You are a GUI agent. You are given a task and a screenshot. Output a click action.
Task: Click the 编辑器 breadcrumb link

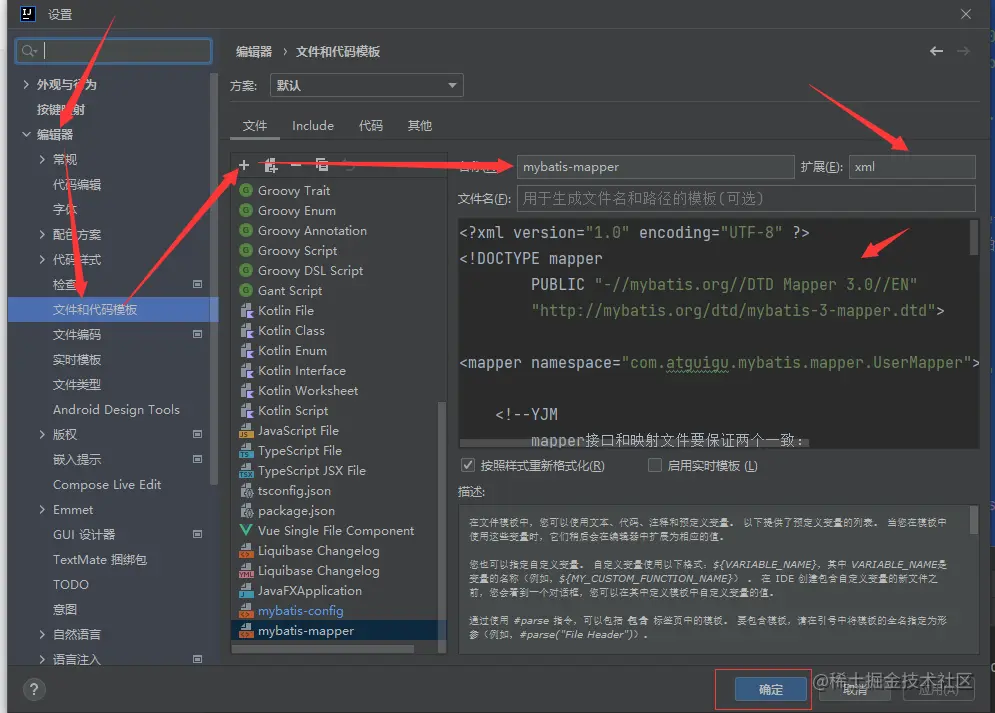254,51
